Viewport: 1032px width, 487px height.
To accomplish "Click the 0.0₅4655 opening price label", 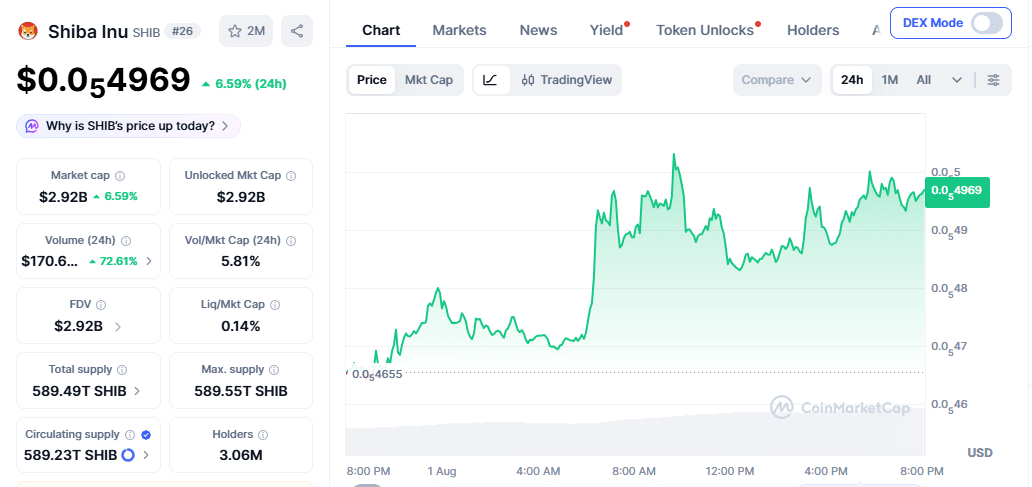I will click(376, 374).
